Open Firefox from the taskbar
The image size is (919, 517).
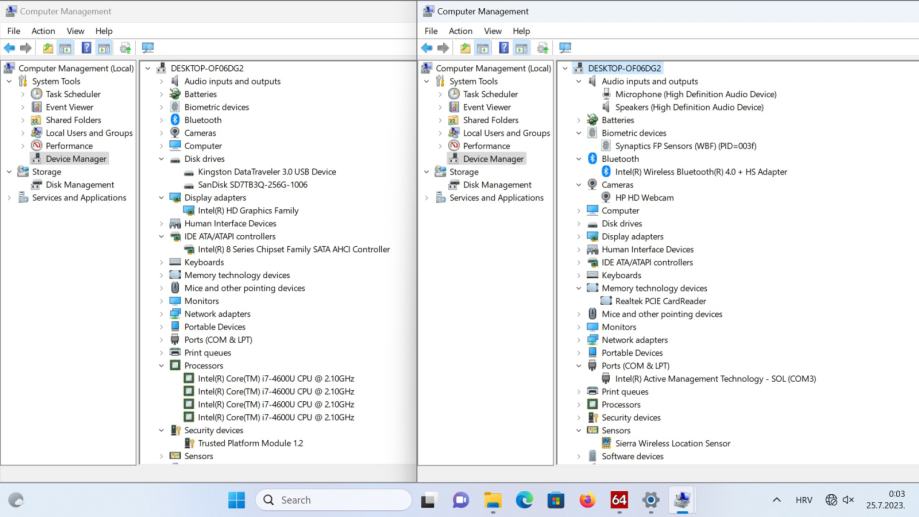pyautogui.click(x=587, y=500)
